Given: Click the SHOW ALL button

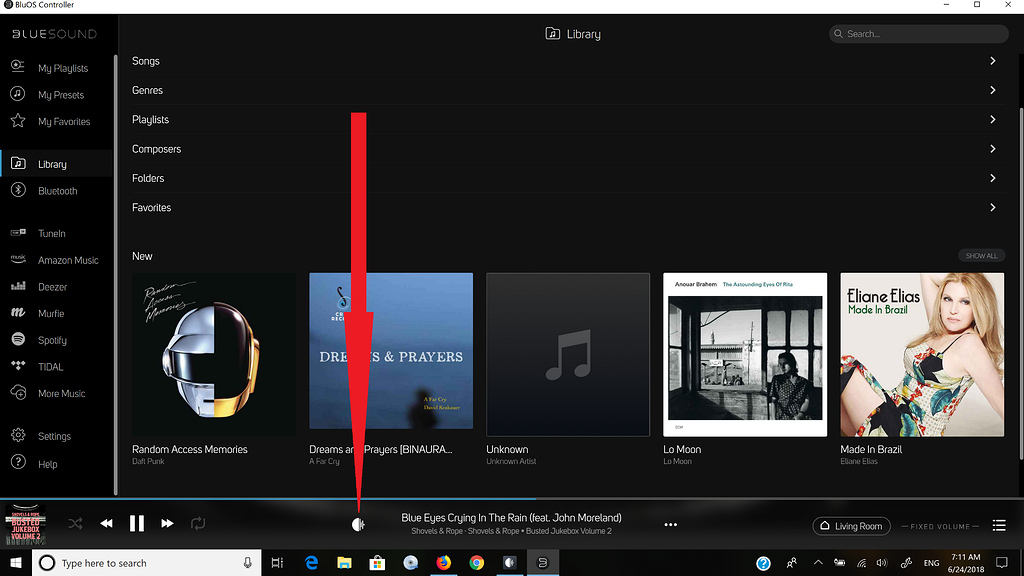Looking at the screenshot, I should 980,256.
